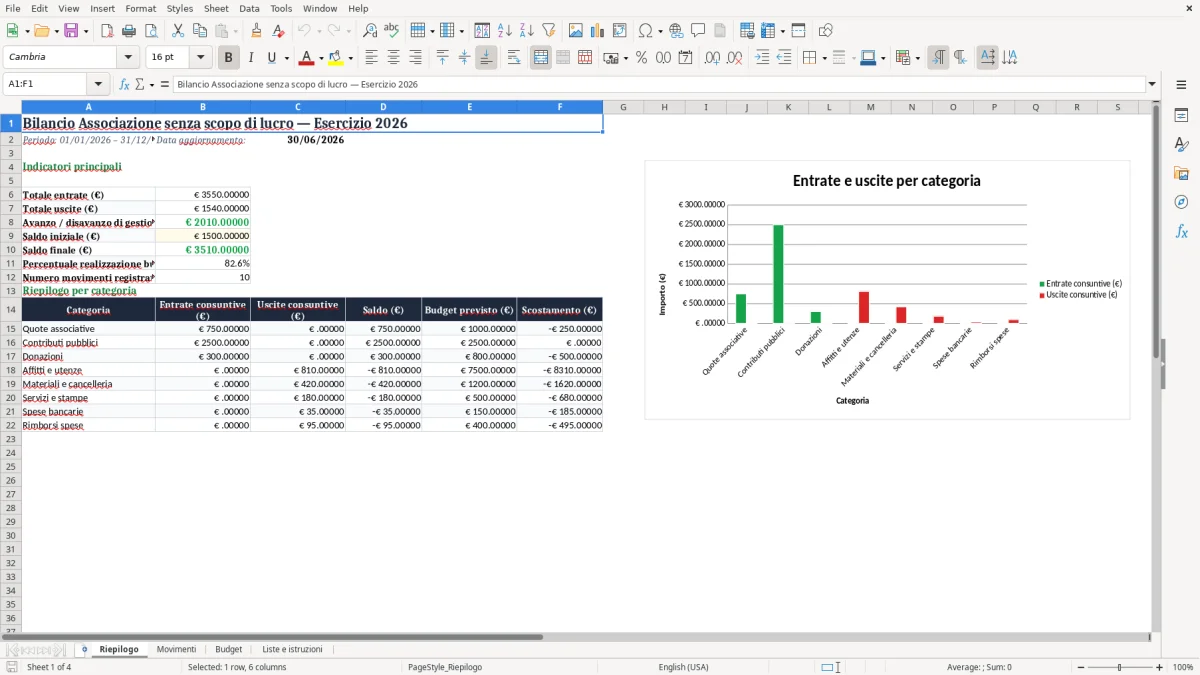This screenshot has width=1200, height=675.
Task: Adjust the zoom slider handle
Action: point(1119,667)
